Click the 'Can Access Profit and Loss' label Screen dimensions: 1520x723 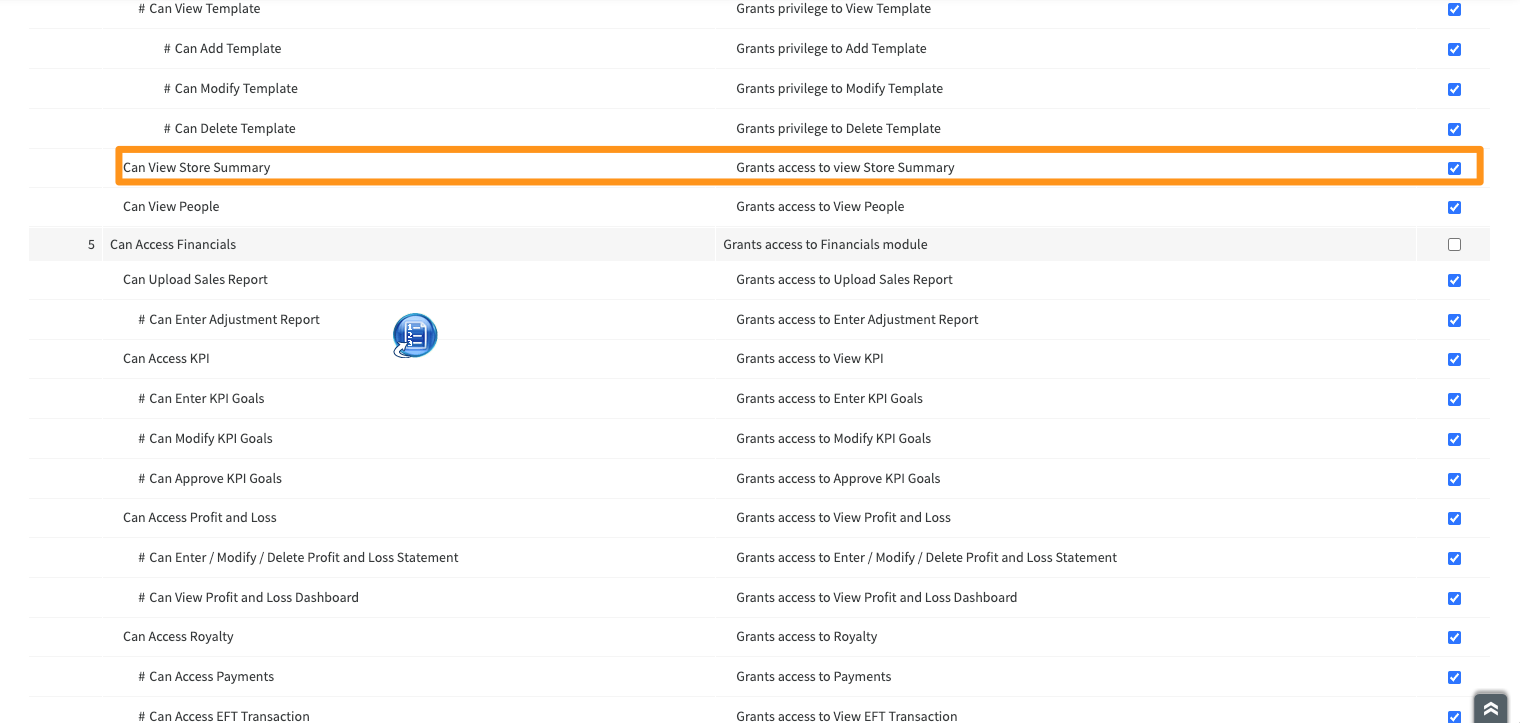click(x=200, y=517)
